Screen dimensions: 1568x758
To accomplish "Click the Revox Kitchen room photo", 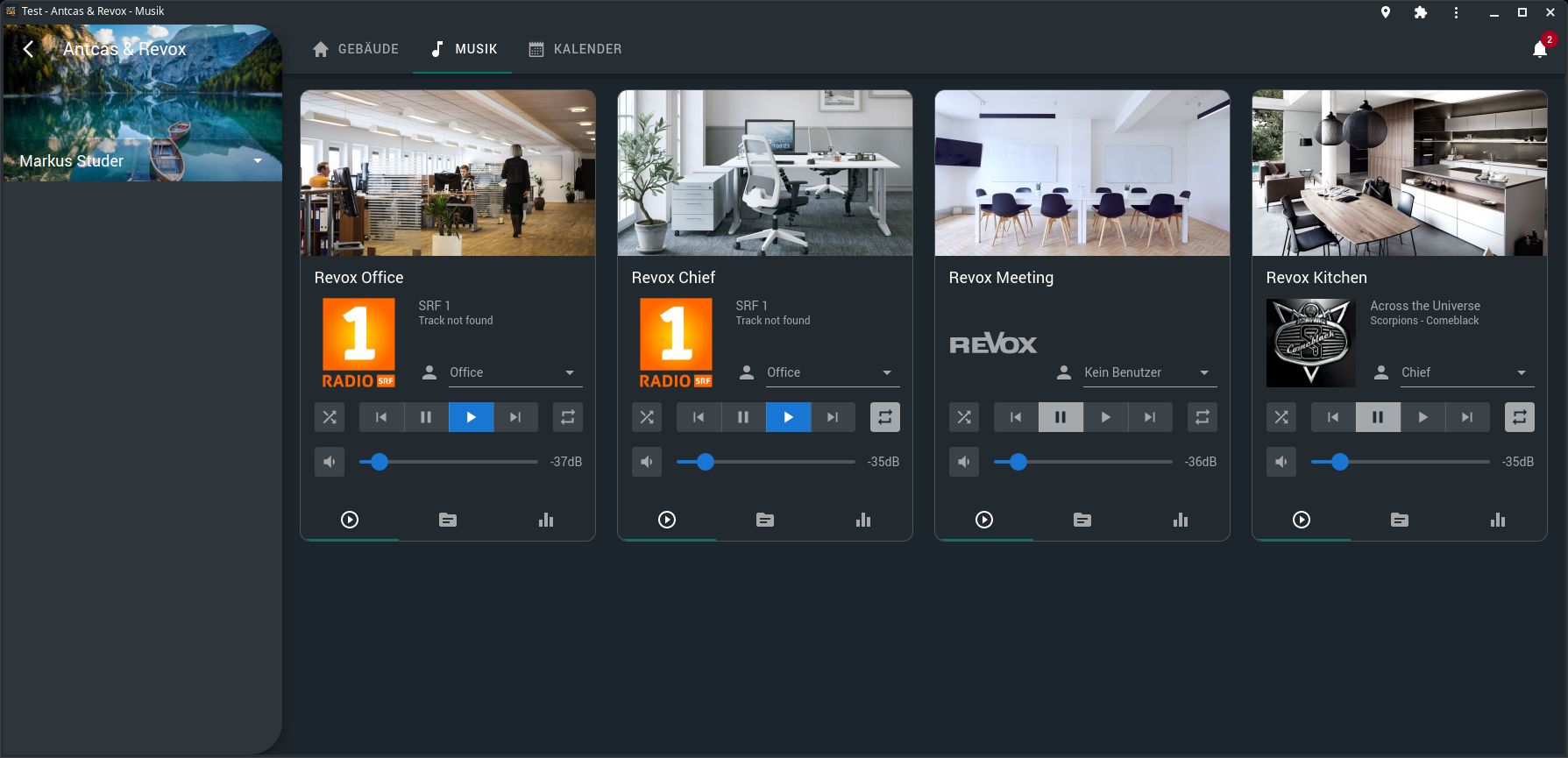I will click(1400, 173).
